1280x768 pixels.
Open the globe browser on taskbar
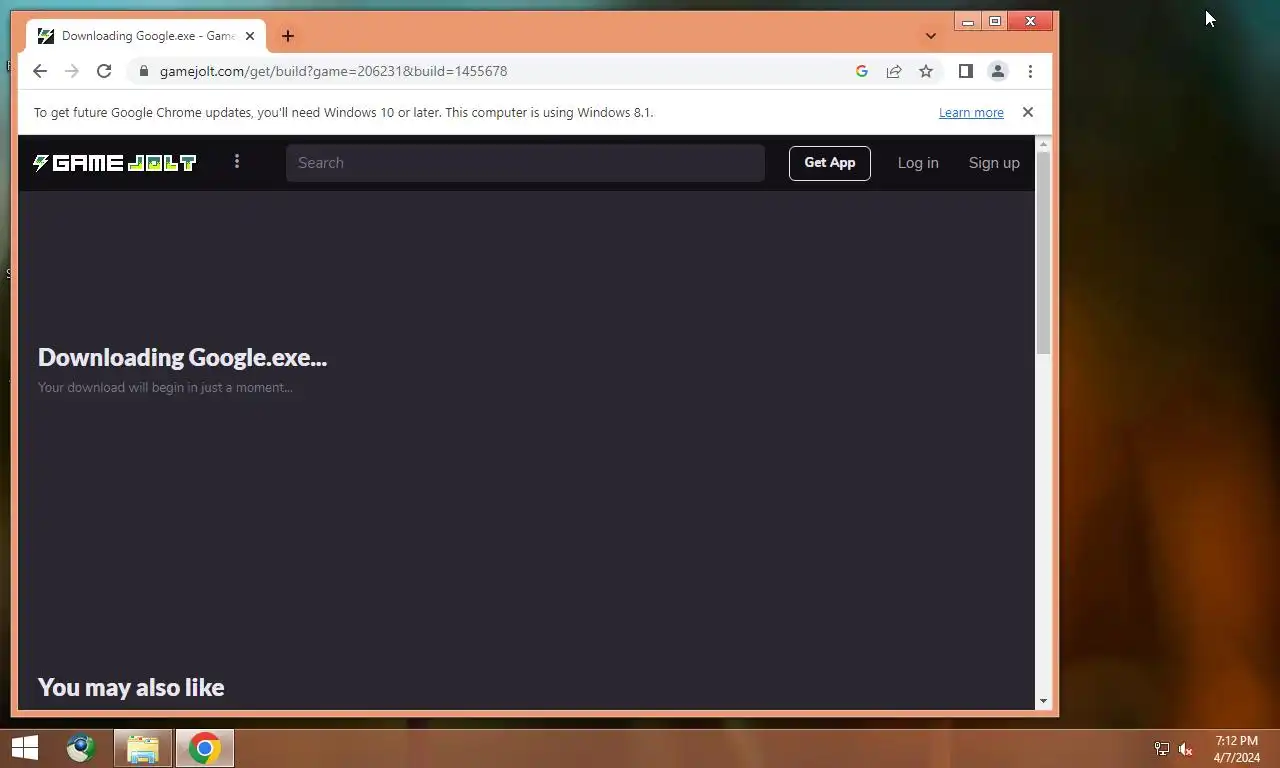tap(81, 748)
